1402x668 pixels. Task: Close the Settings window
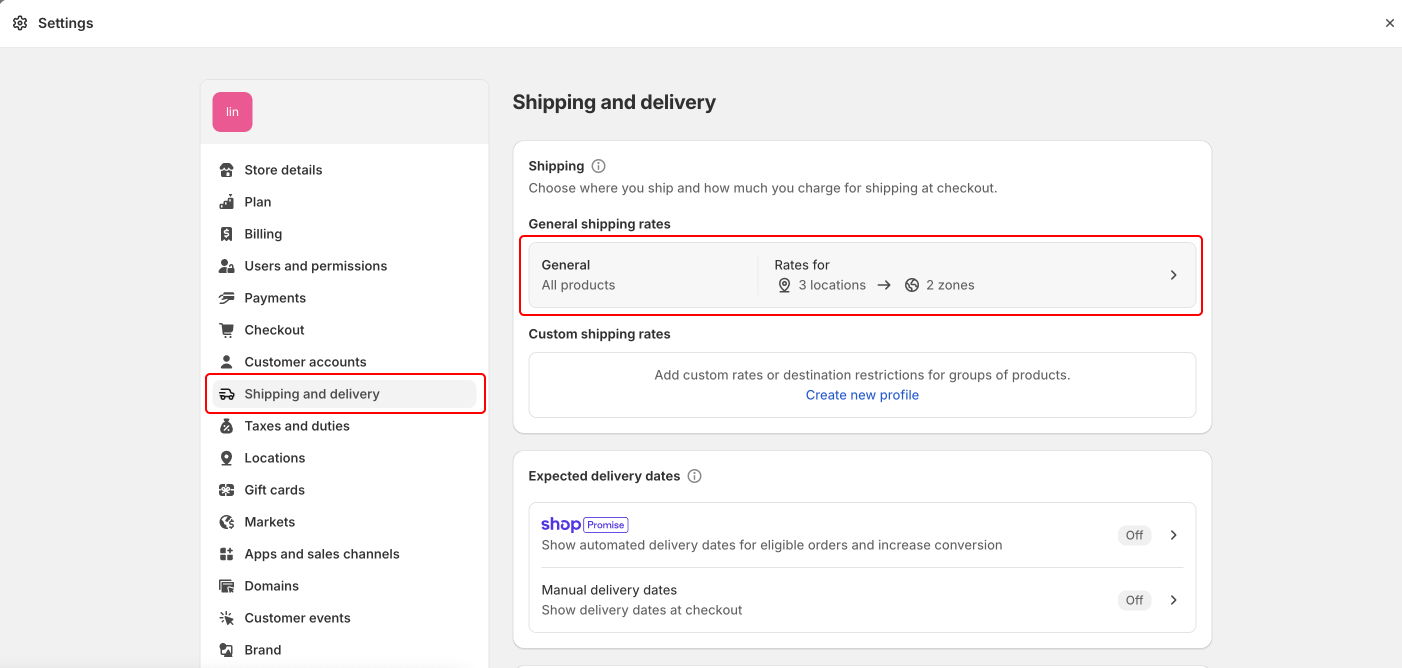(x=1389, y=23)
